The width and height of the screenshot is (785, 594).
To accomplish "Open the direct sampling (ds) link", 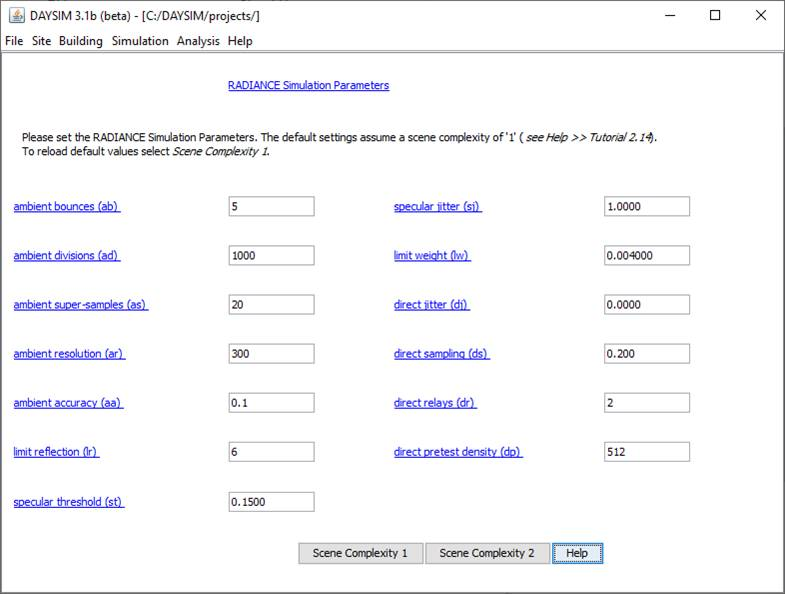I will (442, 354).
